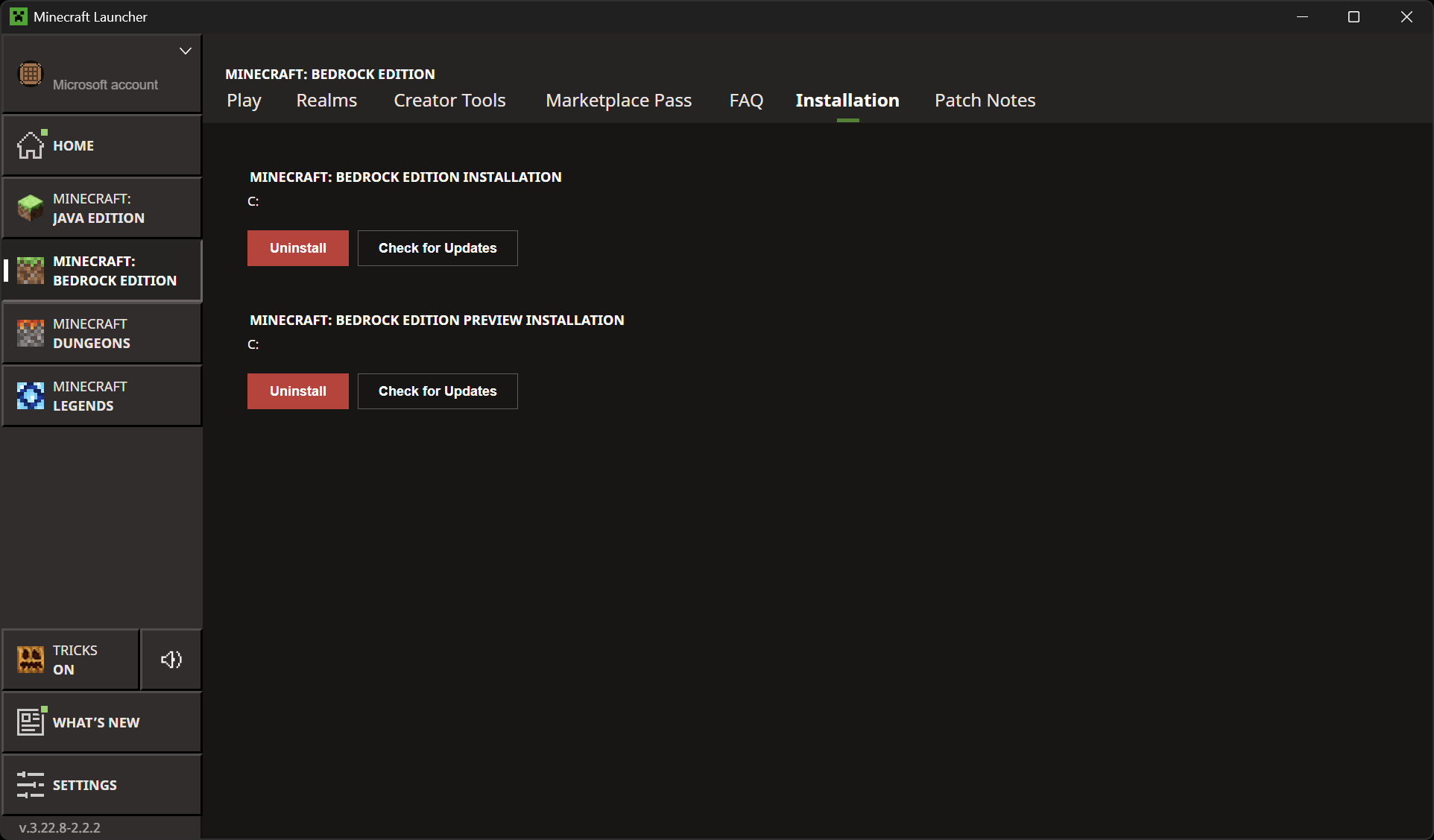Open the Realms tab

(326, 100)
